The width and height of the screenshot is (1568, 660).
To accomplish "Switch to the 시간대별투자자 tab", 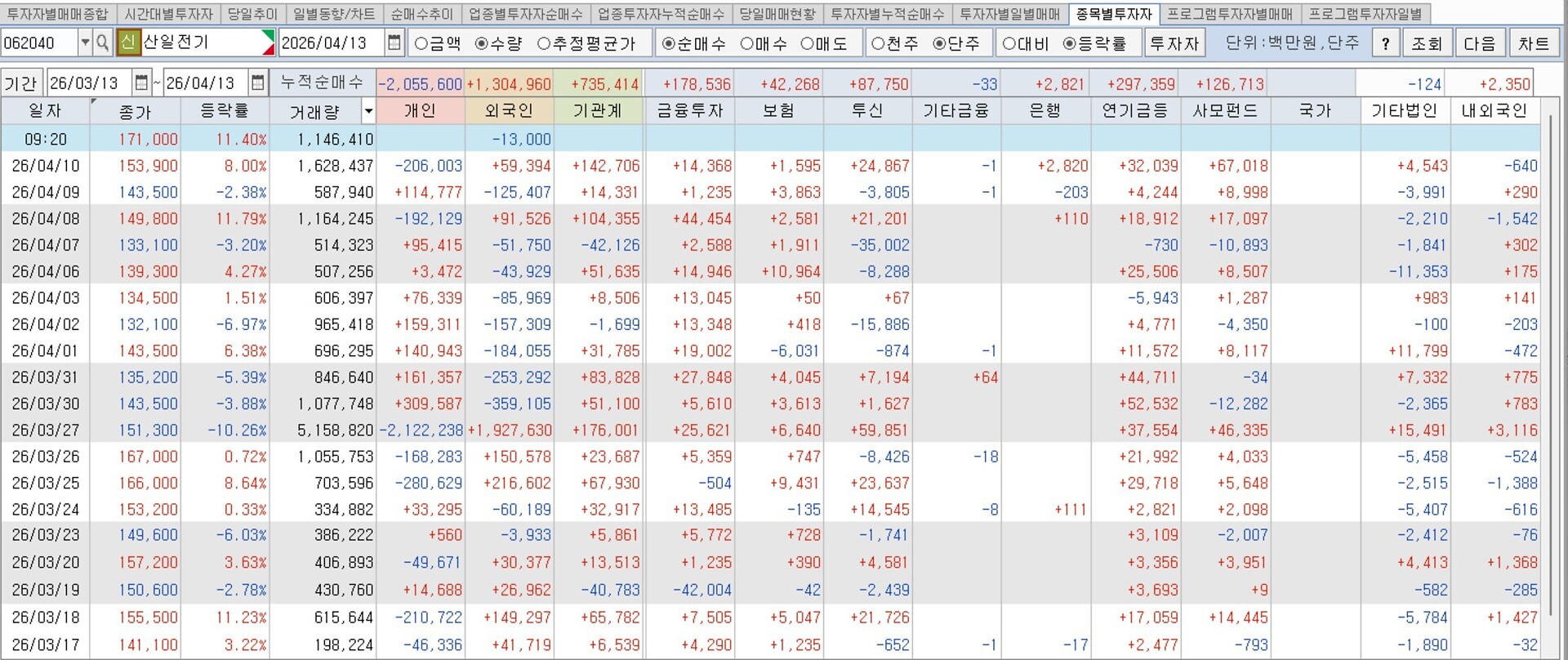I will (169, 14).
